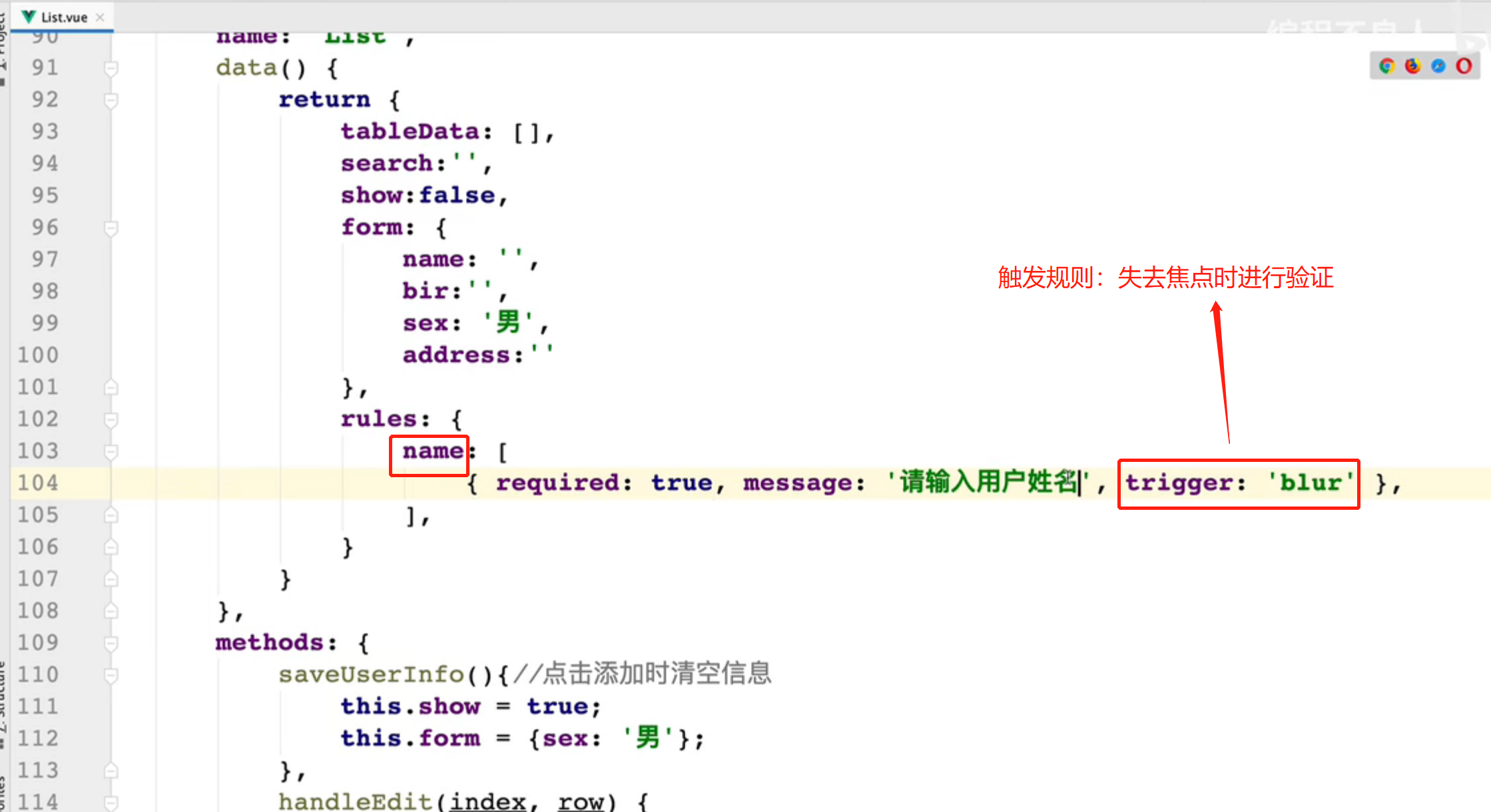1491x812 pixels.
Task: Click line number 93 in the gutter
Action: tap(45, 131)
